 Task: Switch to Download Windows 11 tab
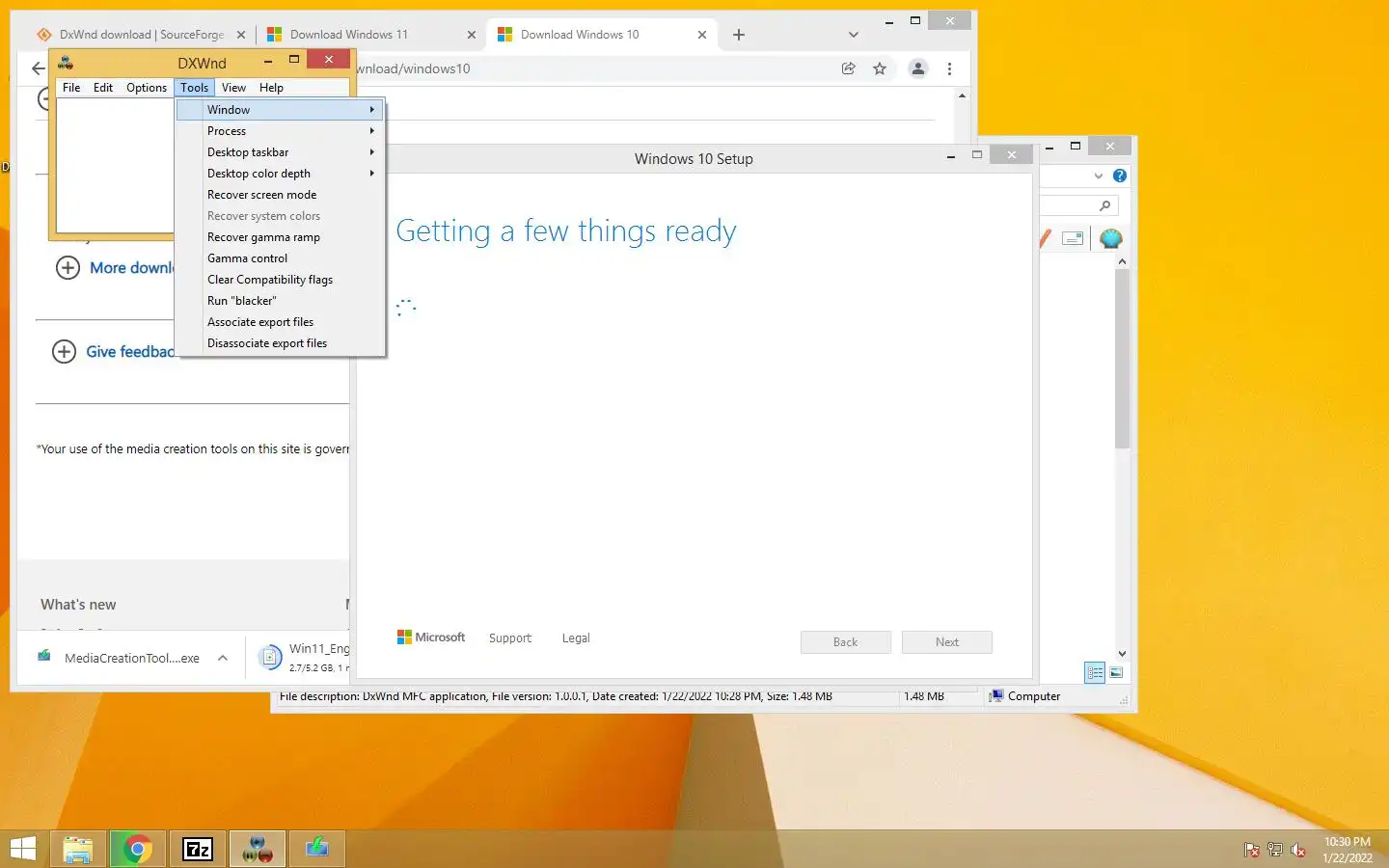372,35
